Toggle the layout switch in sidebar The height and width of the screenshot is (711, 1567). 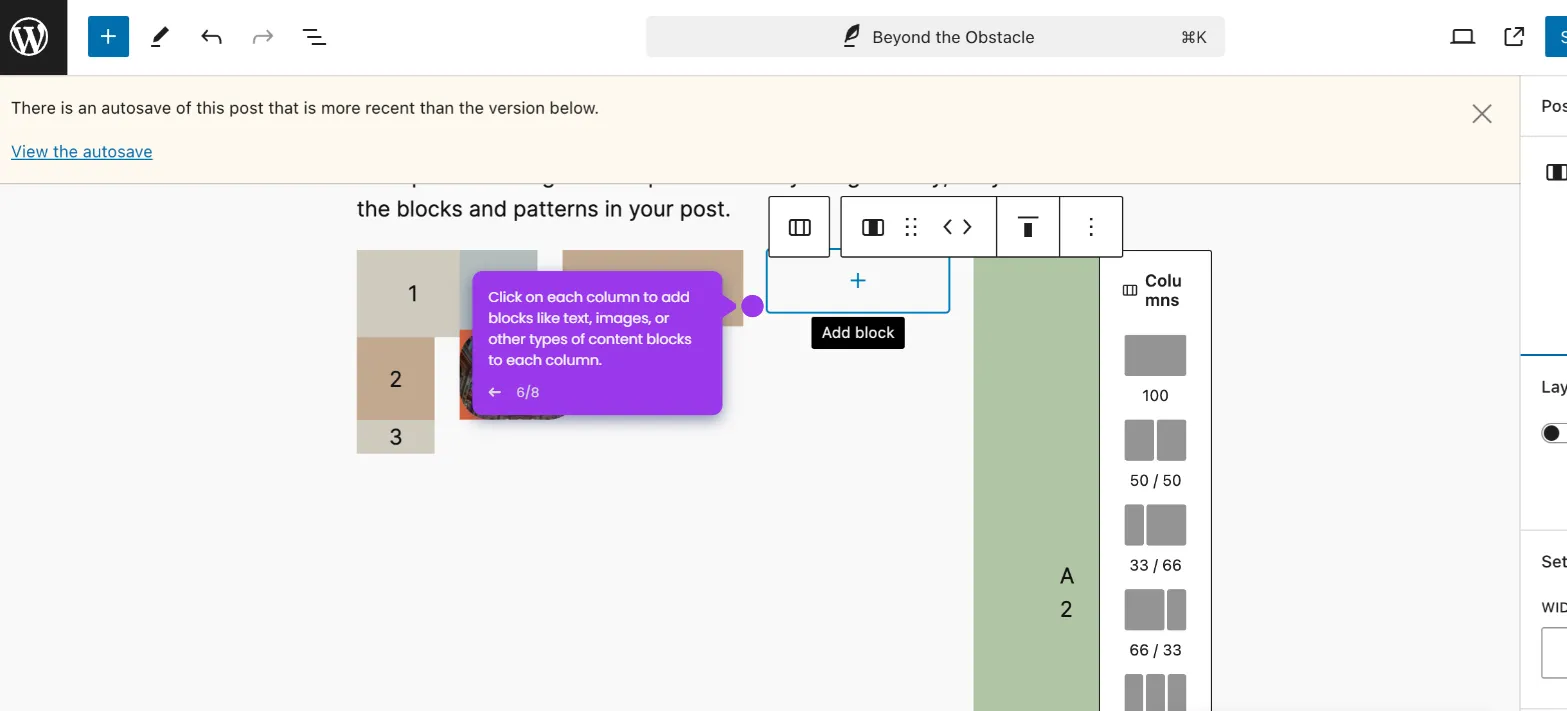click(x=1554, y=433)
